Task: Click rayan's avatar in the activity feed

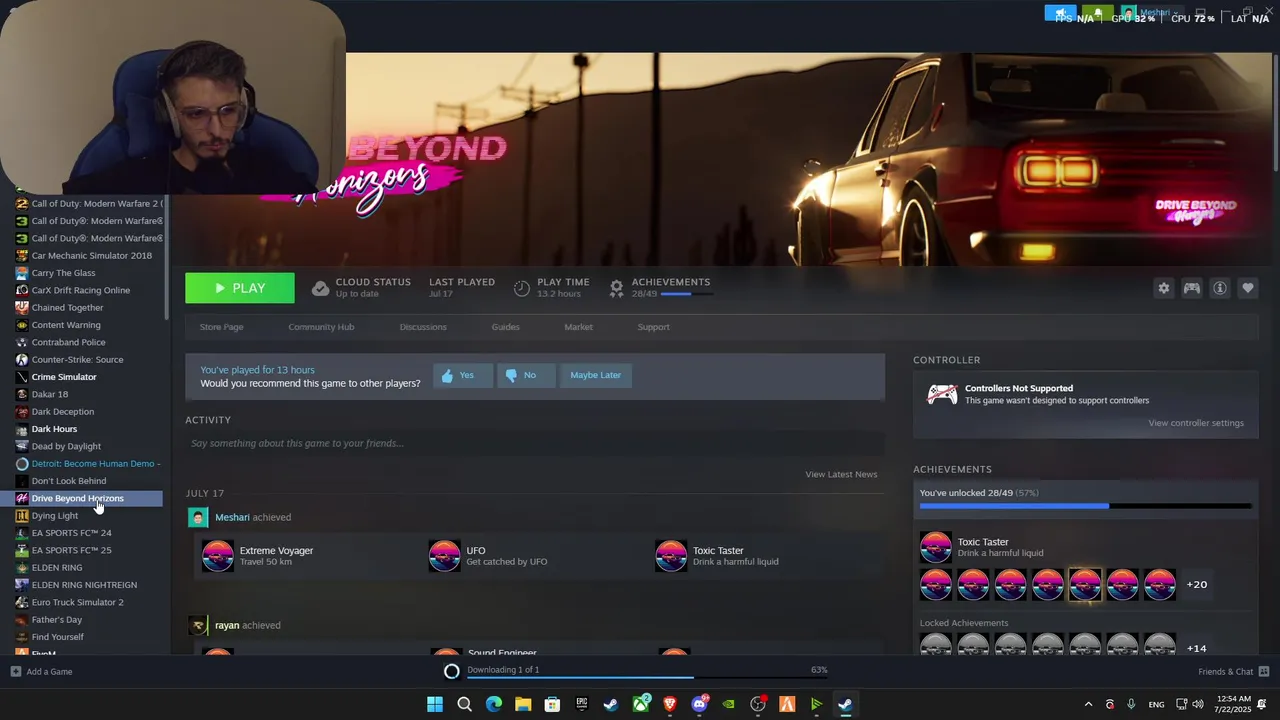Action: (x=198, y=625)
